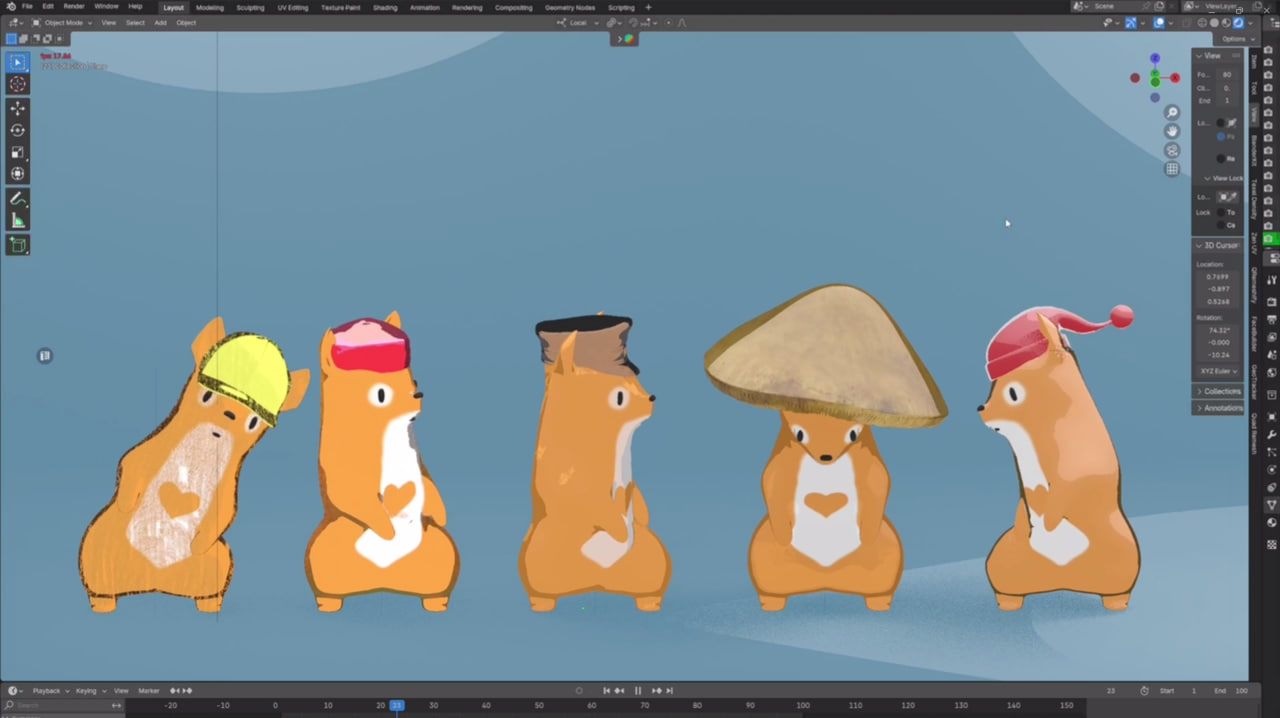Screen dimensions: 1280x718
Task: Click the Blender logo menu icon
Action: coord(9,7)
